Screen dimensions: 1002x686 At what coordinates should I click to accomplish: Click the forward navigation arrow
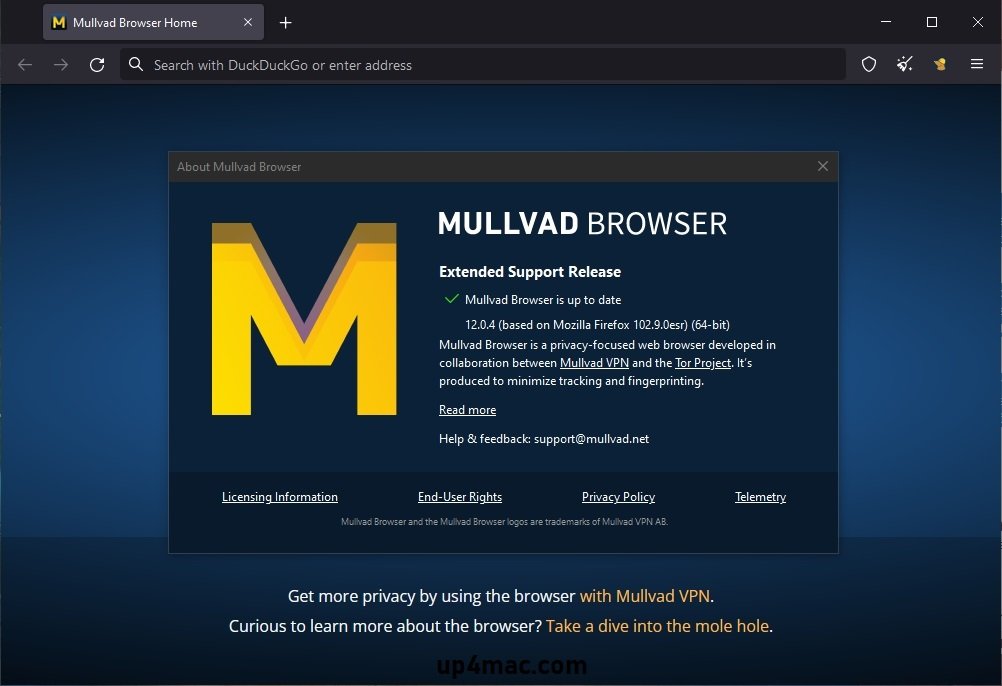tap(60, 64)
